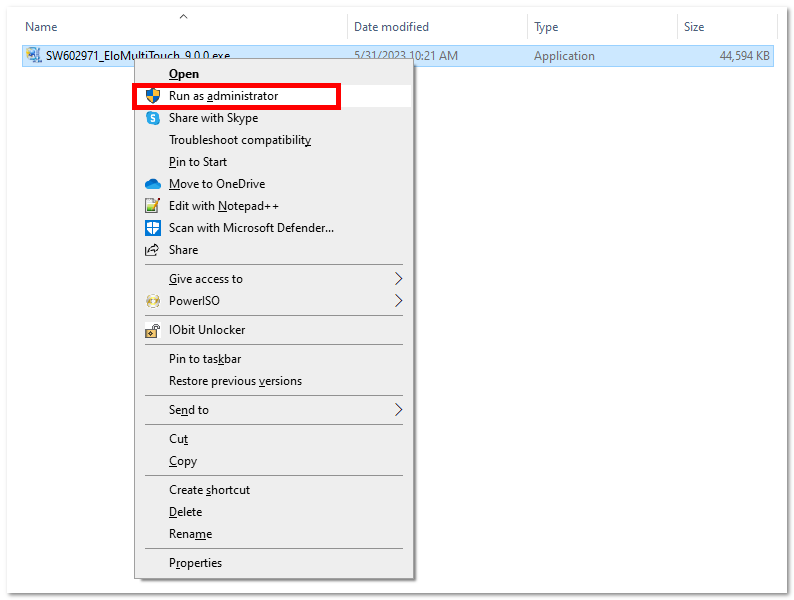The image size is (794, 600).
Task: Choose Delete from the menu
Action: coord(273,512)
